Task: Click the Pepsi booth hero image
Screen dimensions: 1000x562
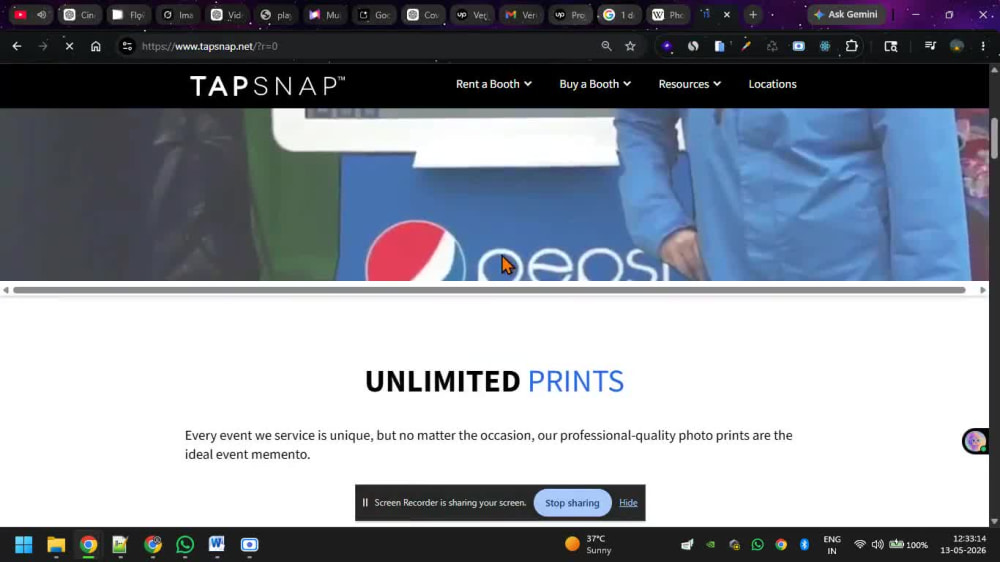Action: click(494, 195)
